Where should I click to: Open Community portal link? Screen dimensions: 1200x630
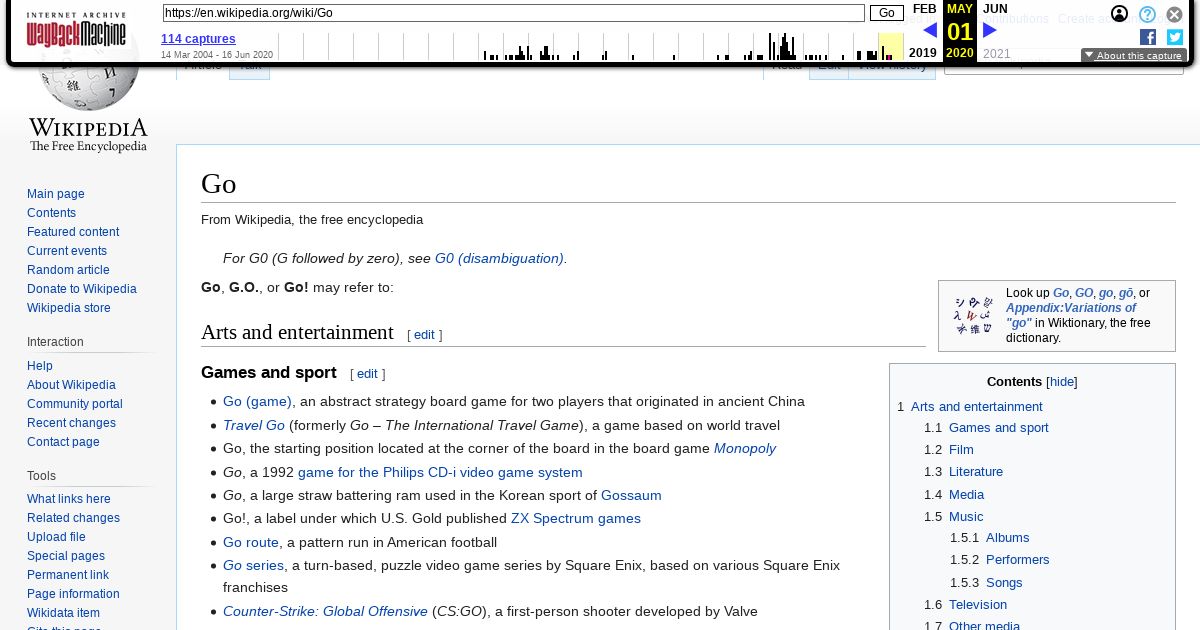coord(75,404)
